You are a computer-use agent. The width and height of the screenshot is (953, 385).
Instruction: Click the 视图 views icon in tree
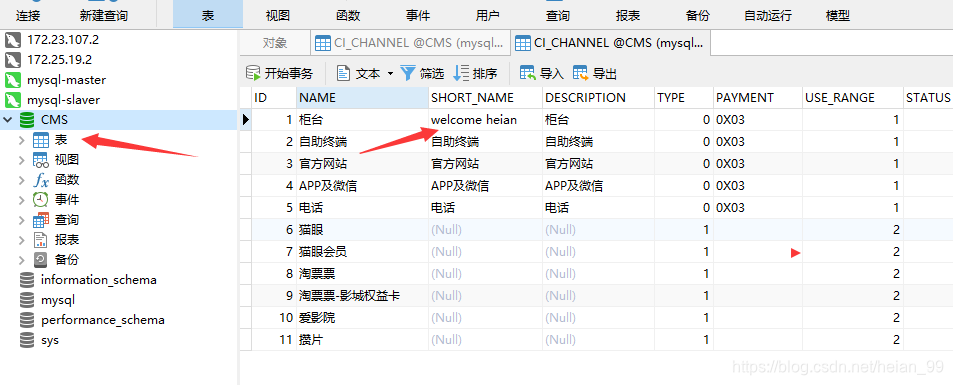41,160
